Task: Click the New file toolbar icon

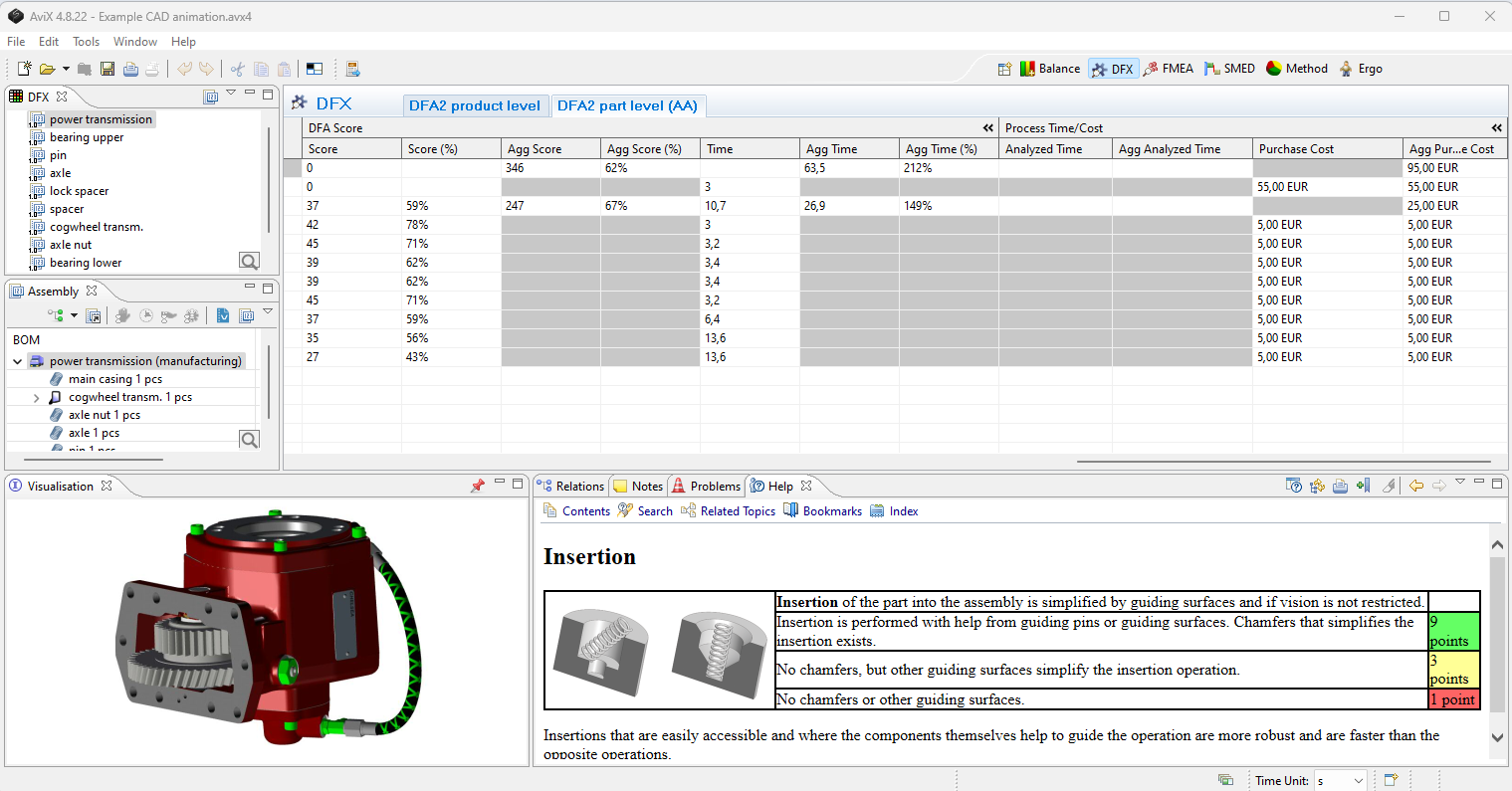Action: click(x=24, y=69)
